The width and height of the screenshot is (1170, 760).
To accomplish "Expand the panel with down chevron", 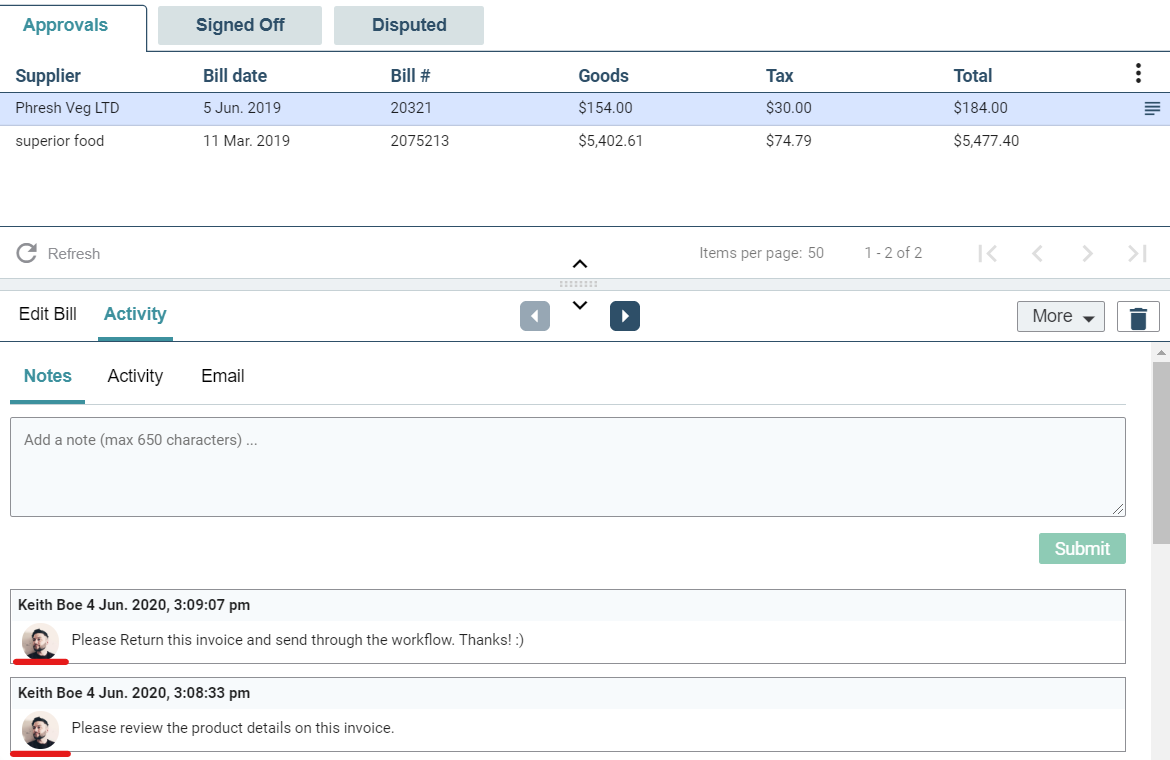I will point(580,305).
